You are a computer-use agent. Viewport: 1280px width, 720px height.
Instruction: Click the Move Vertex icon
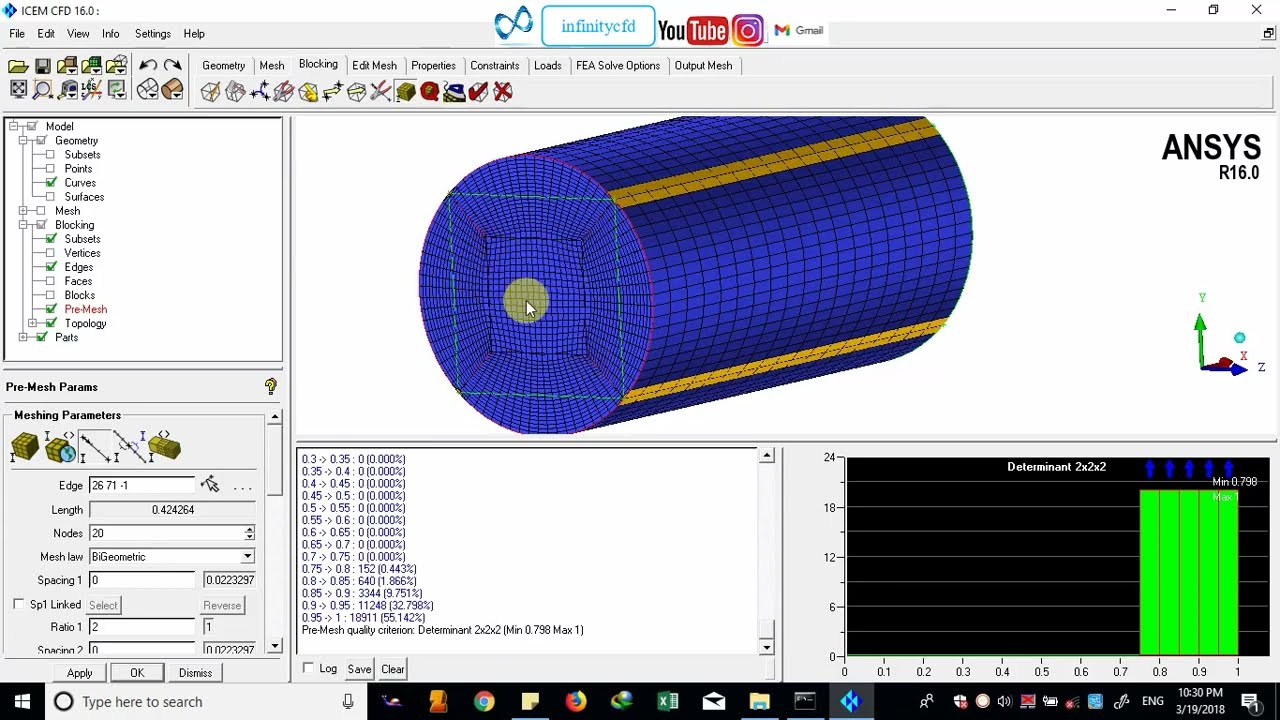(332, 92)
